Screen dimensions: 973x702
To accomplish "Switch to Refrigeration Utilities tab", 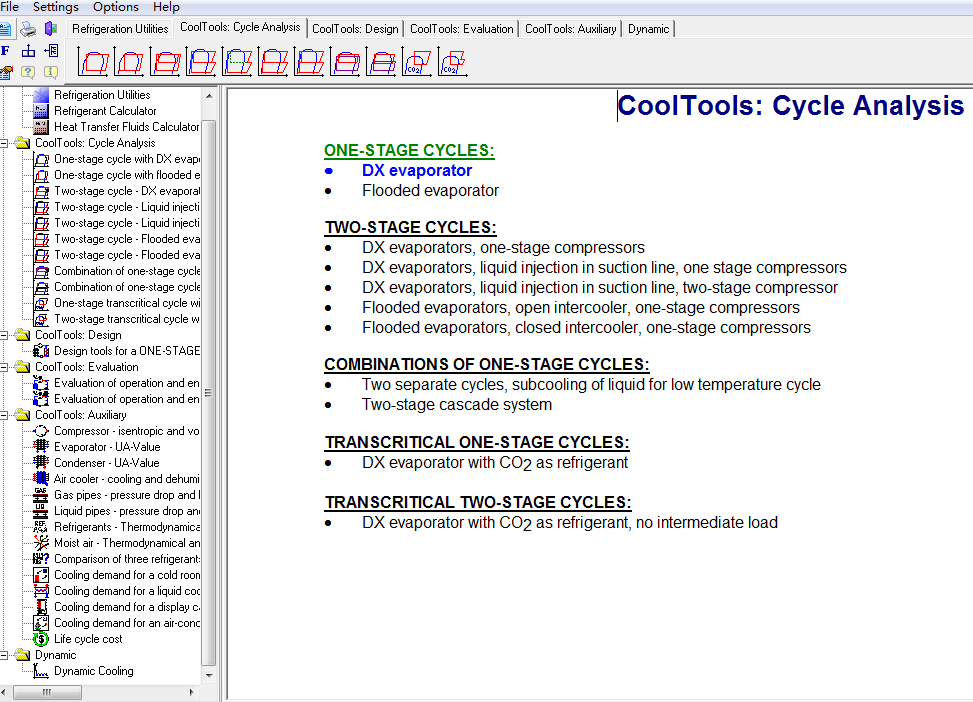I will pos(120,29).
